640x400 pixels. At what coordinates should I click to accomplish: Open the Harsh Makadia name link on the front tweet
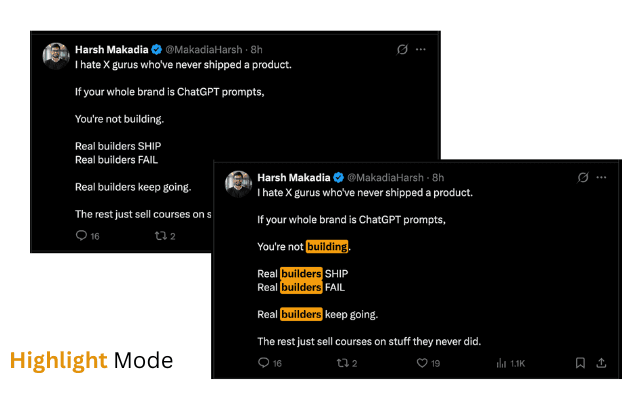(293, 177)
